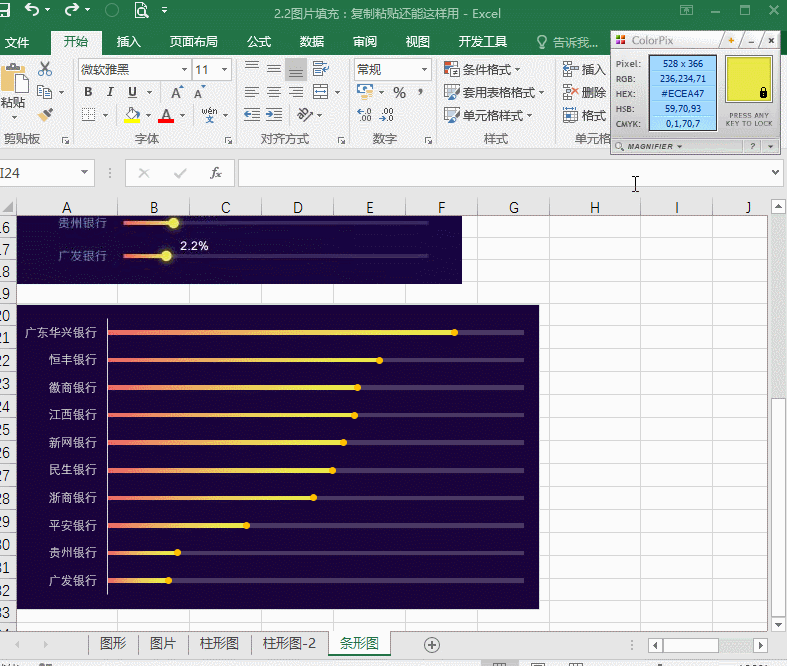The image size is (787, 666).
Task: Align cell text left
Action: (x=252, y=92)
